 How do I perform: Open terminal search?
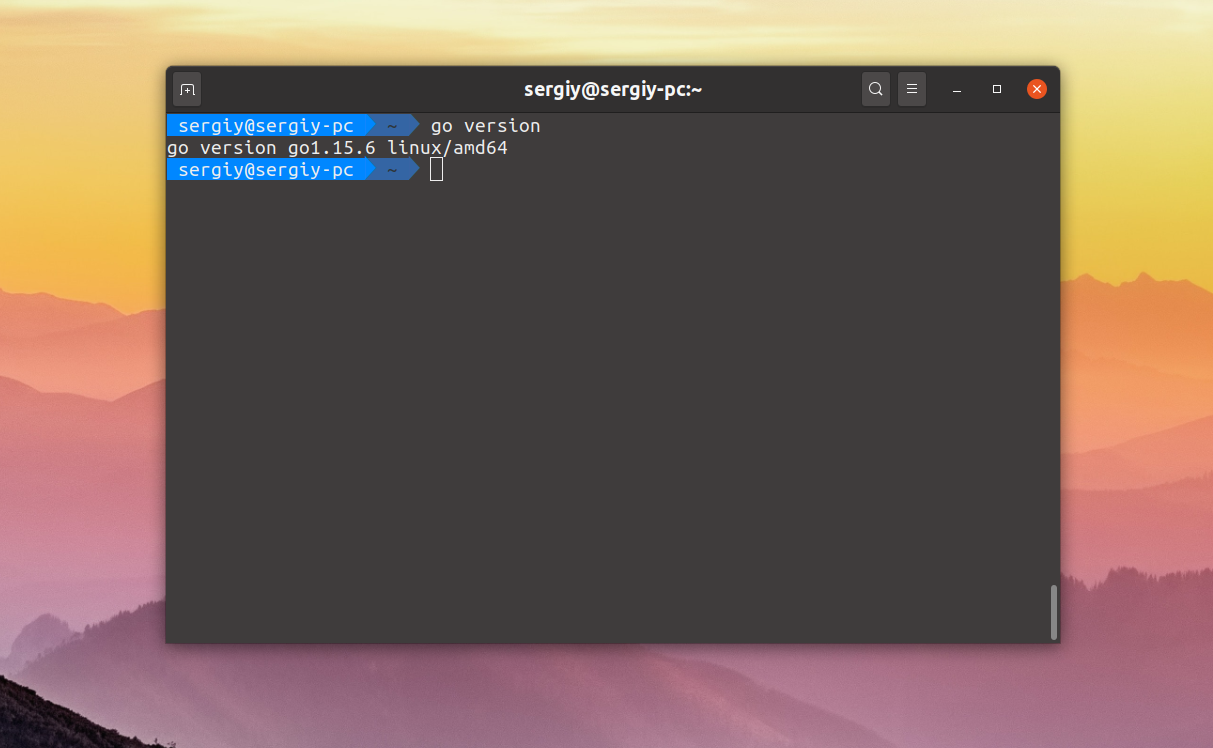click(x=876, y=89)
